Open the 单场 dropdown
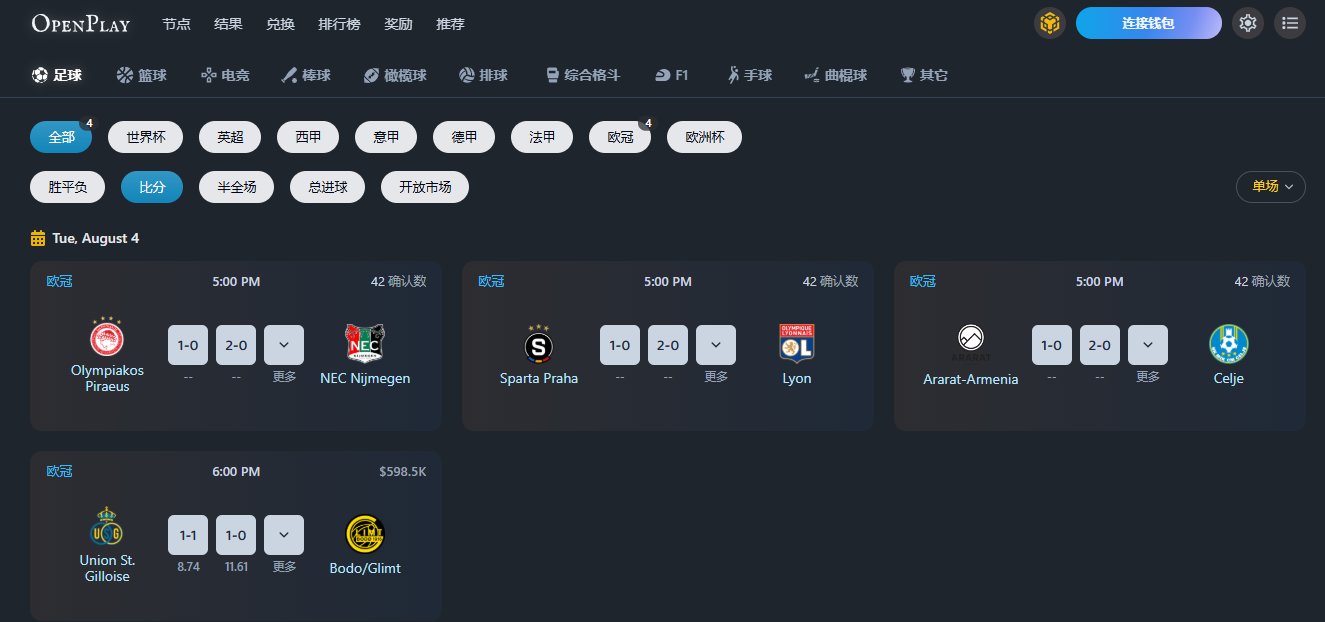This screenshot has height=622, width=1325. click(1271, 186)
